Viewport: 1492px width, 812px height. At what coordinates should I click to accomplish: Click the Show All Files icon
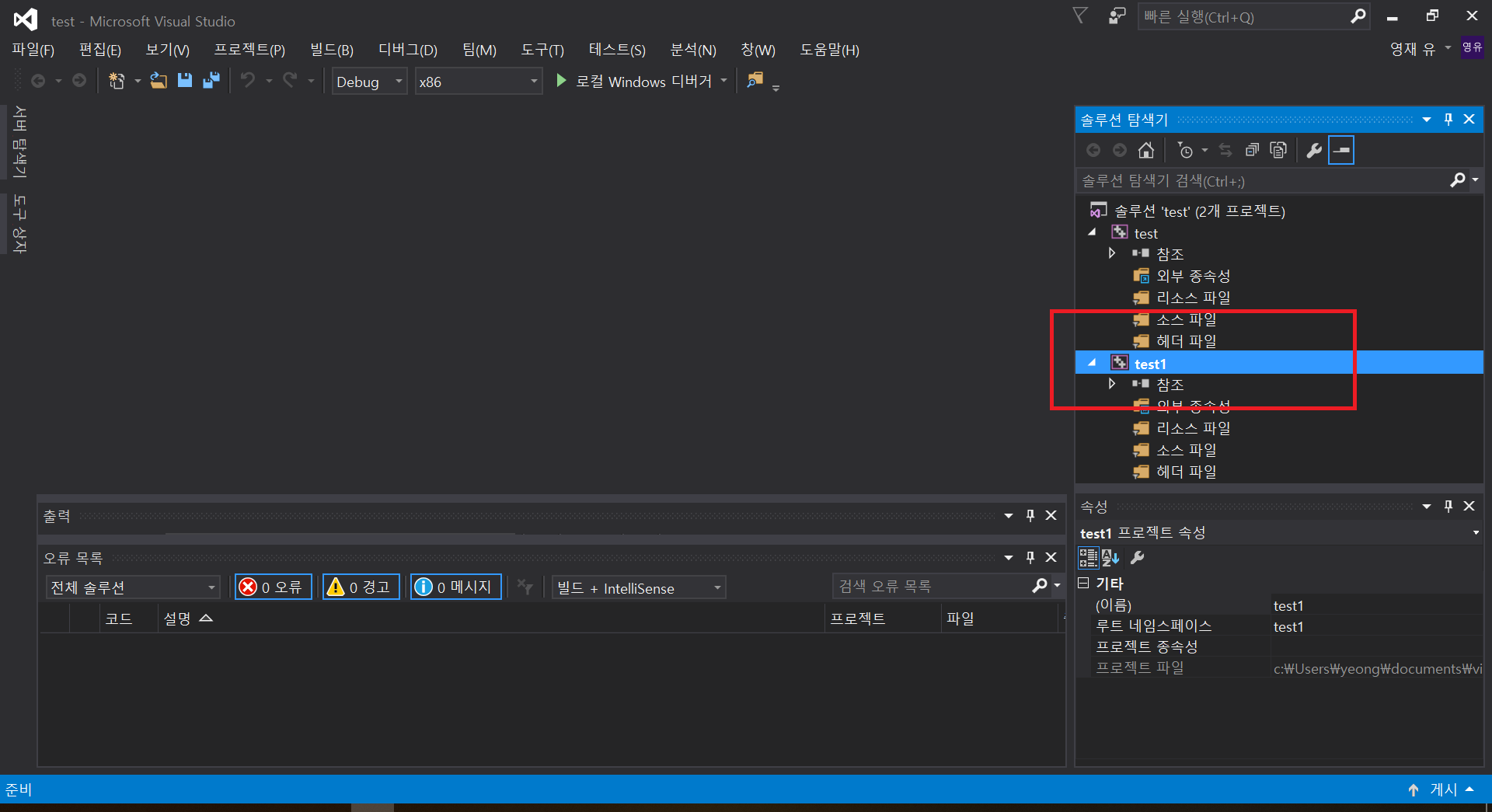pyautogui.click(x=1278, y=150)
